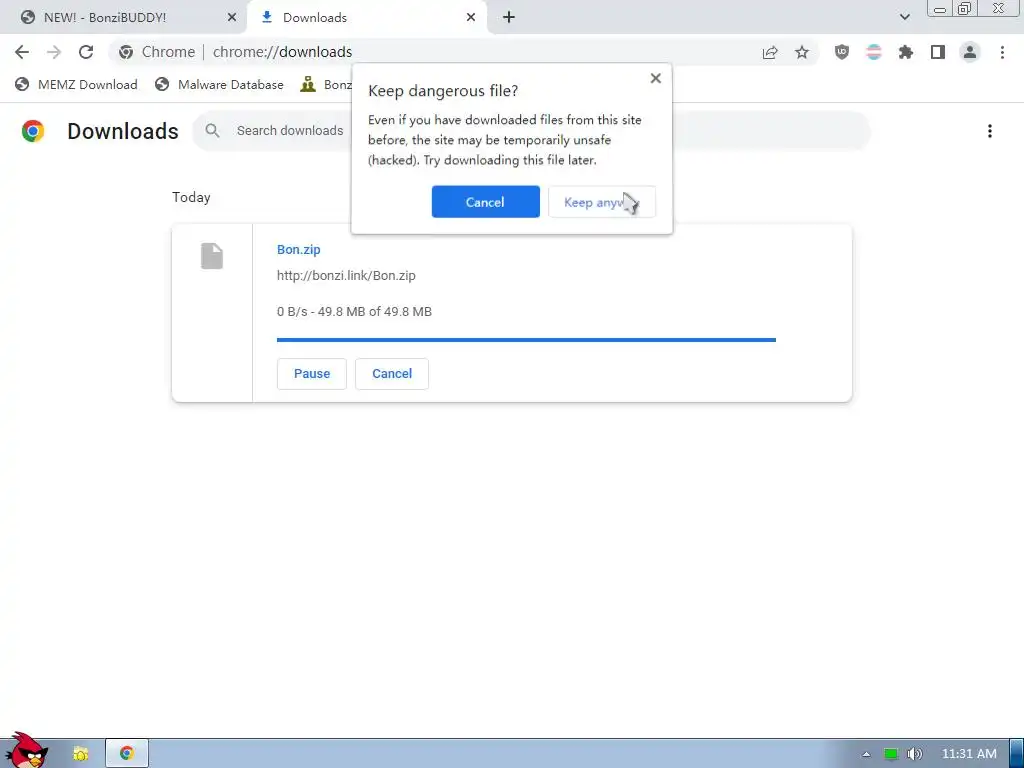Open the uBlock Origin extension icon
Viewport: 1024px width, 768px height.
[842, 52]
